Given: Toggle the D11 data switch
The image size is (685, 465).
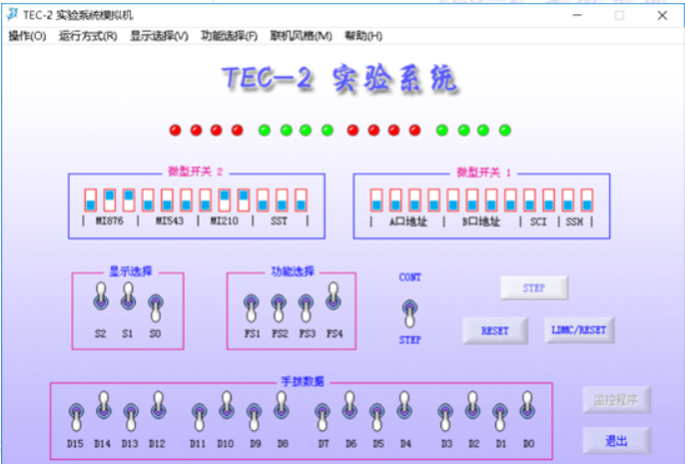Looking at the screenshot, I should 199,417.
